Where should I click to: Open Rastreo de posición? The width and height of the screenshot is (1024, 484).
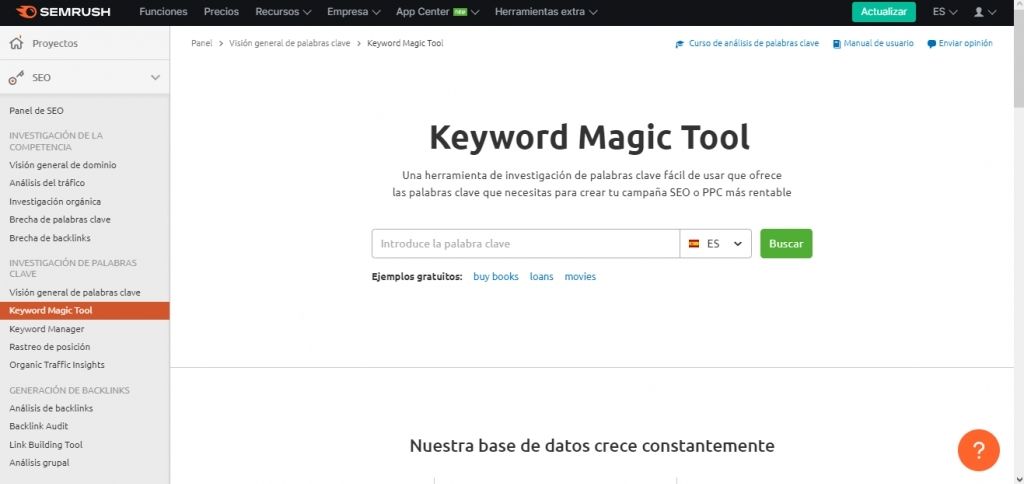50,347
